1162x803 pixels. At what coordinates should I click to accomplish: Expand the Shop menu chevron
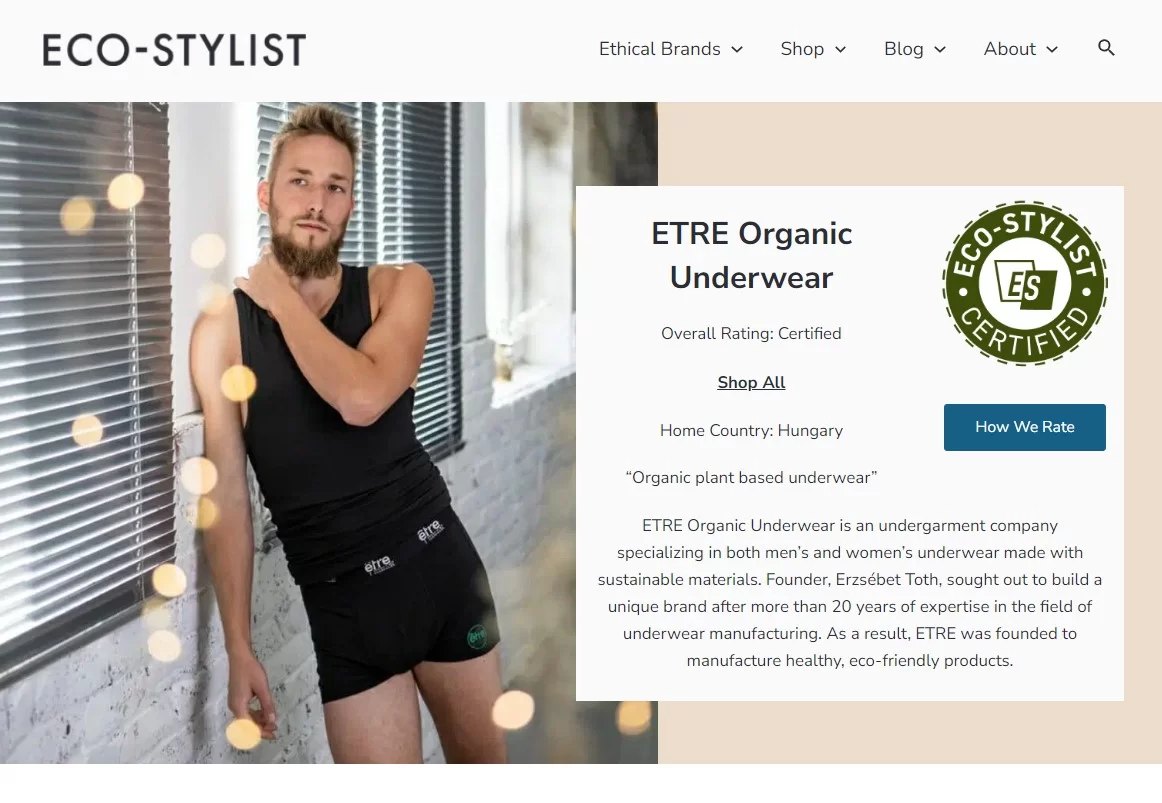pos(840,50)
